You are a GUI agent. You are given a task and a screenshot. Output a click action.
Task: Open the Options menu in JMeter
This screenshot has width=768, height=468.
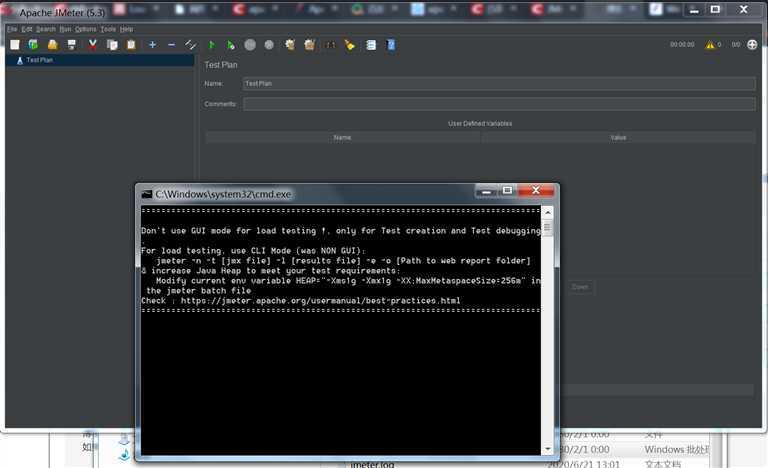click(86, 29)
